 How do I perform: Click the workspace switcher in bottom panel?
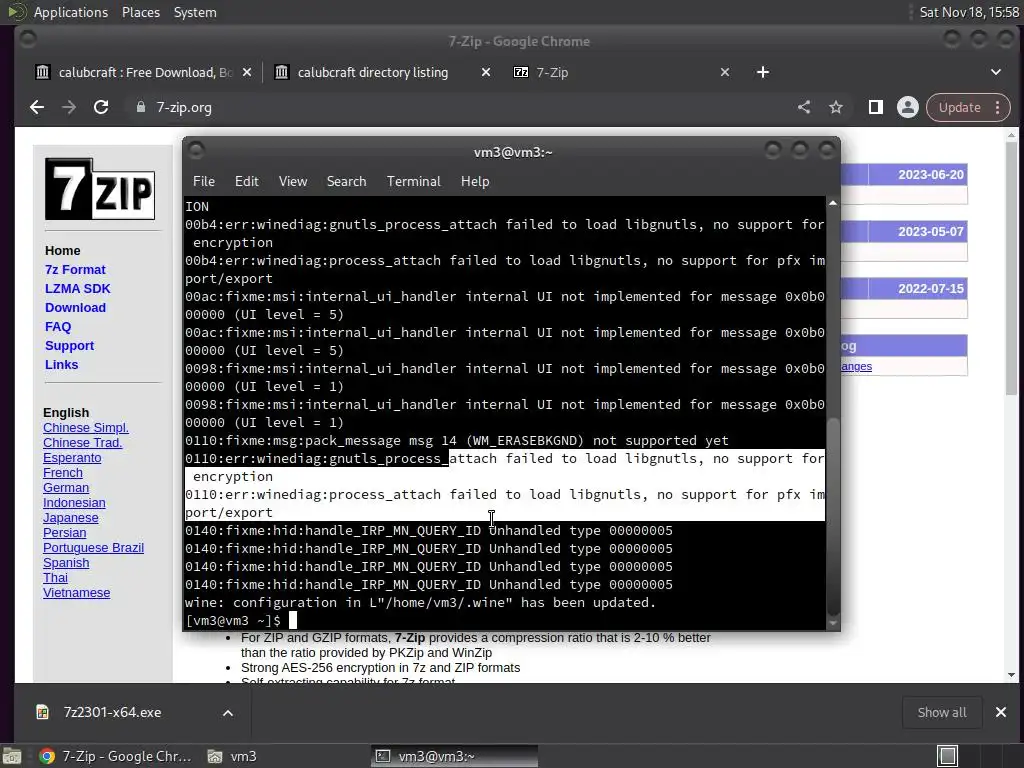pos(948,756)
